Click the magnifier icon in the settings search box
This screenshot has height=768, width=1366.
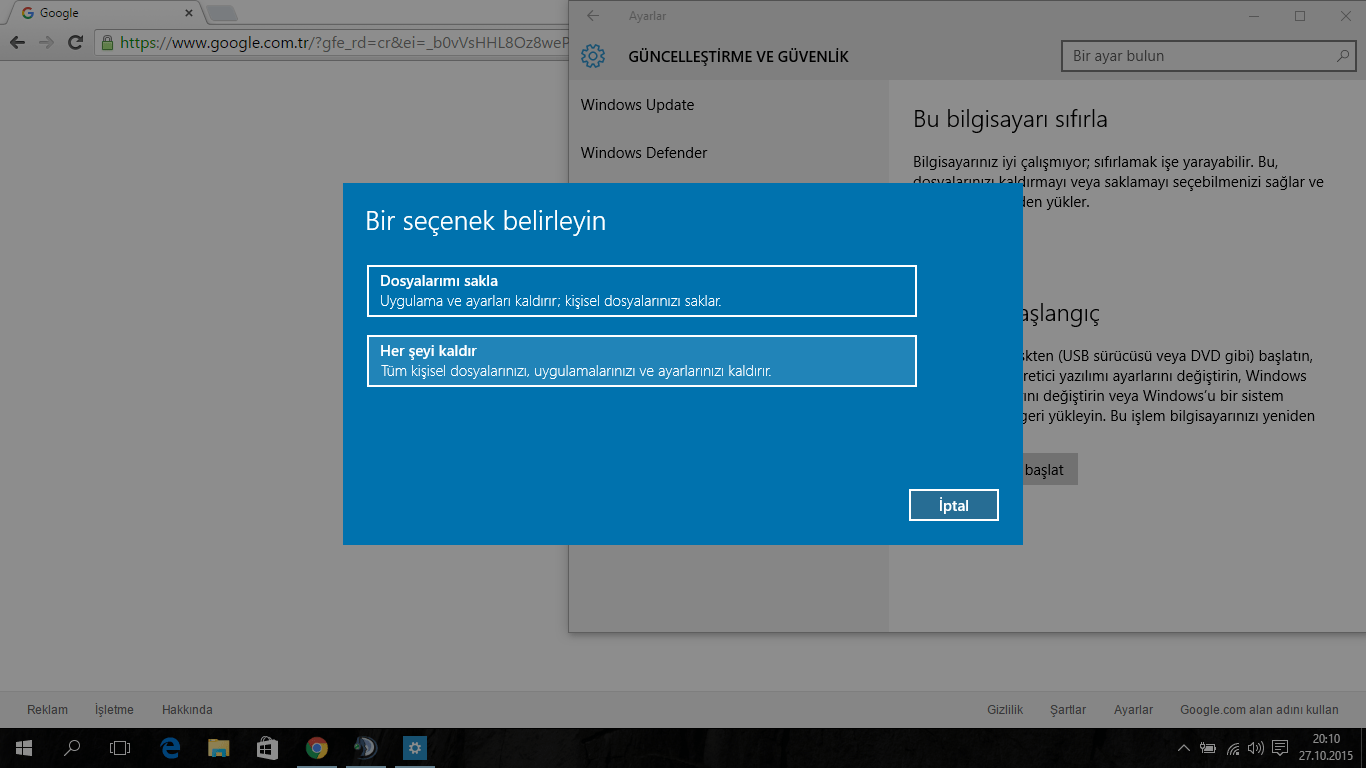click(x=1344, y=56)
